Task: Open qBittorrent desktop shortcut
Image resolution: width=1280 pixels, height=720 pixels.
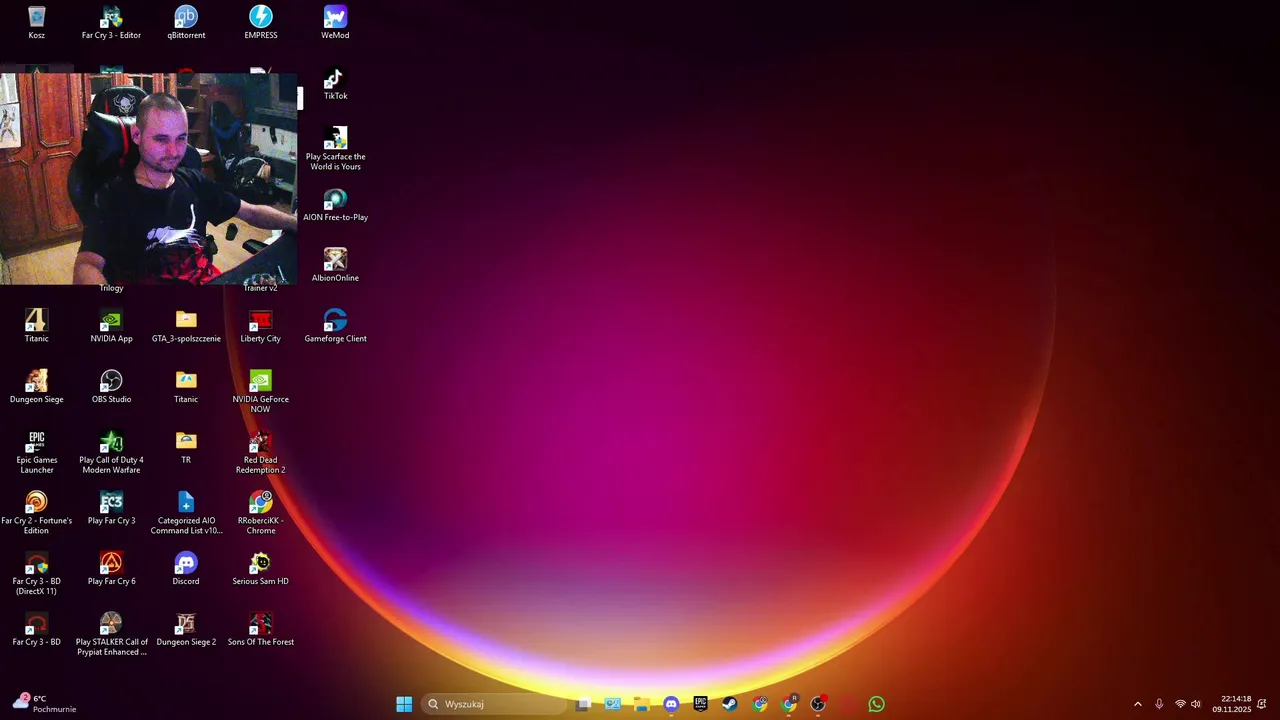Action: tap(186, 23)
